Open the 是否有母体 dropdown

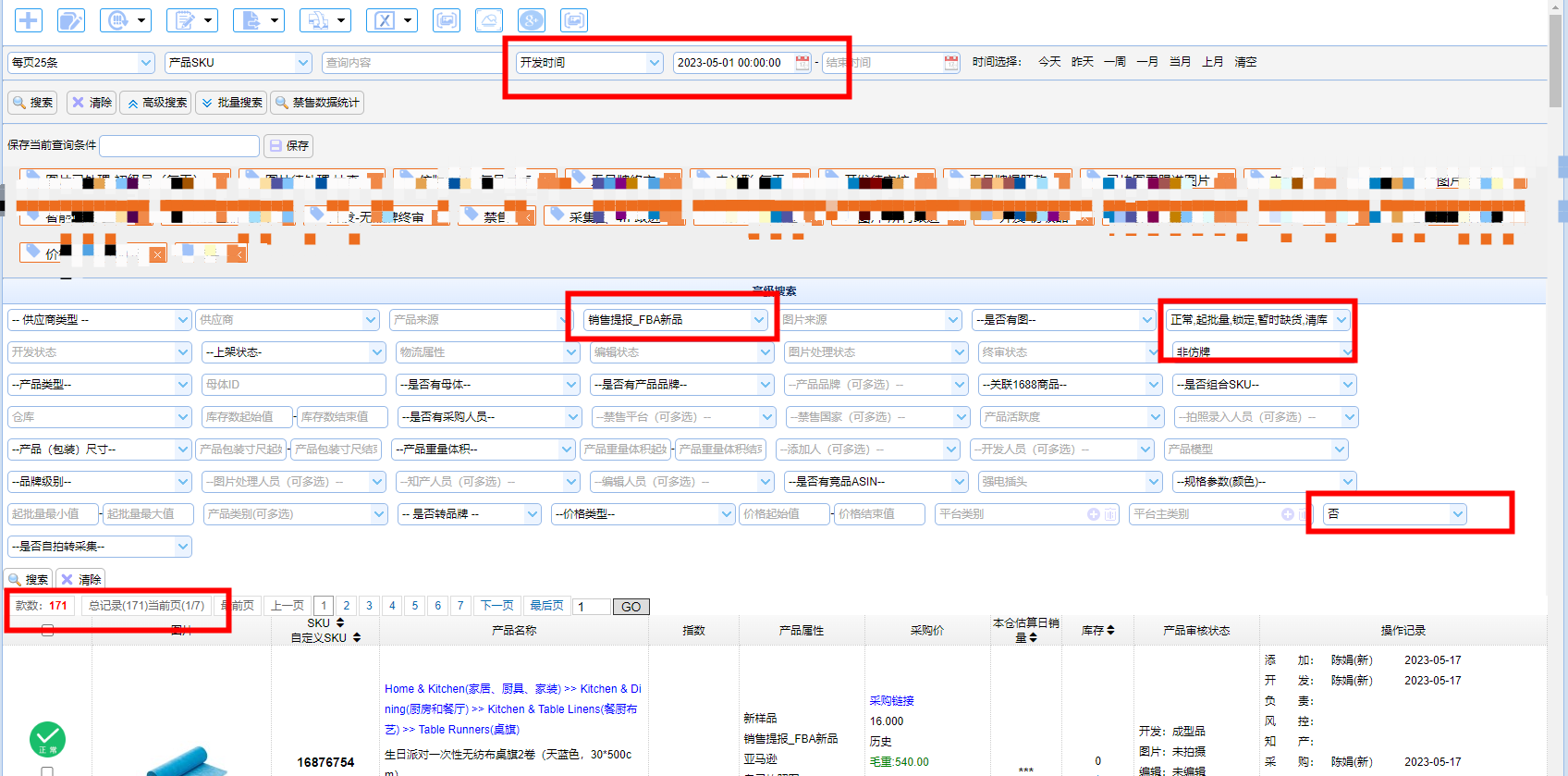488,385
